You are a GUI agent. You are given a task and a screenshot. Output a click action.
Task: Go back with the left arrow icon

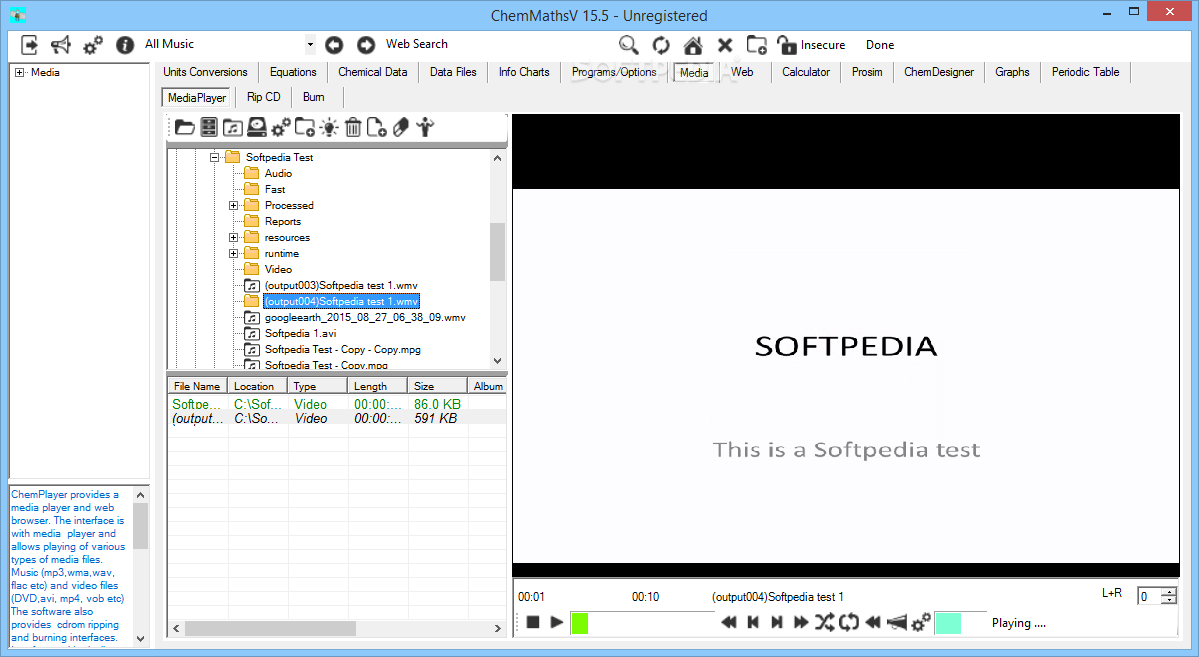(334, 45)
